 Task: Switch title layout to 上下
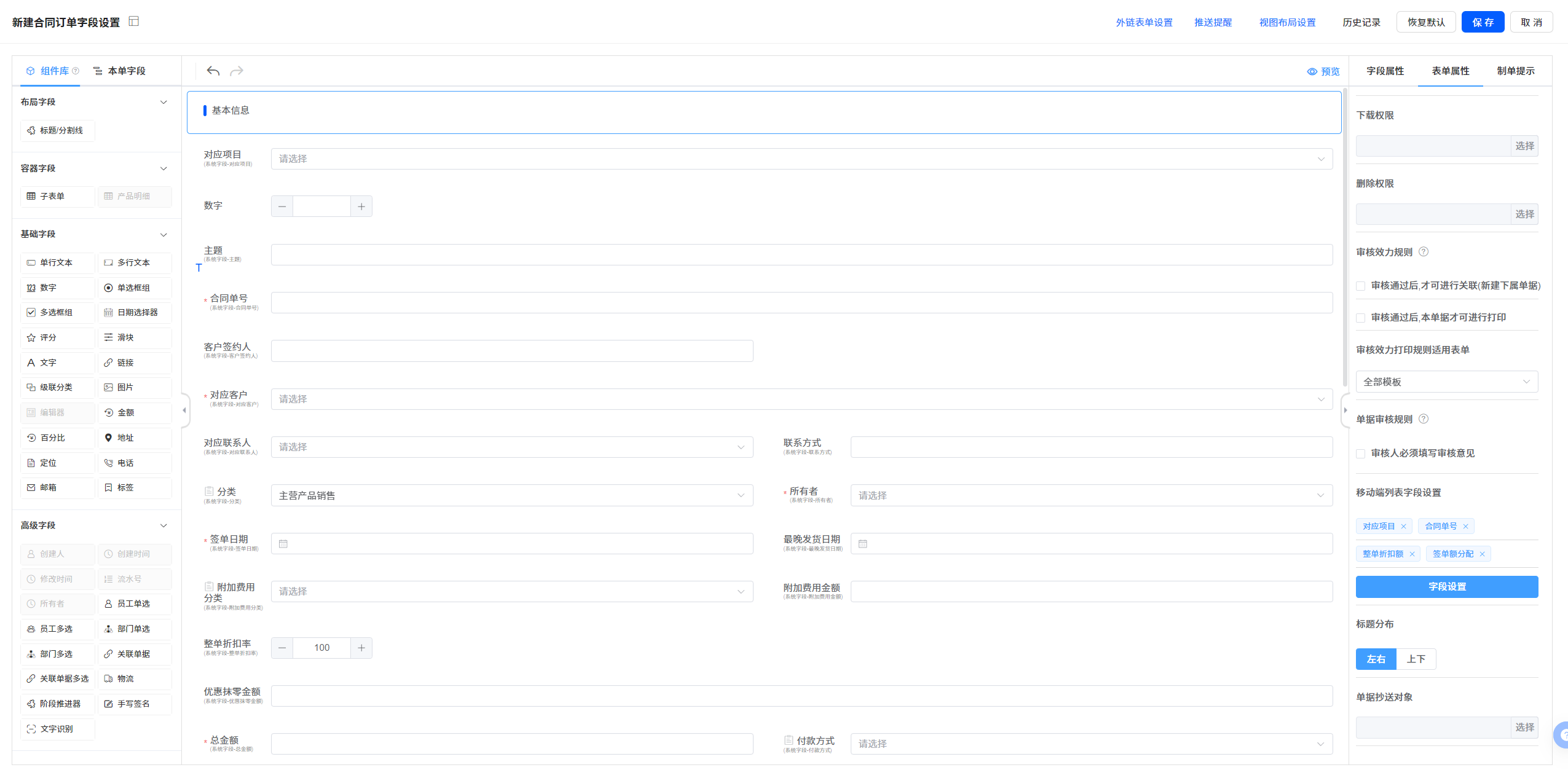1416,659
